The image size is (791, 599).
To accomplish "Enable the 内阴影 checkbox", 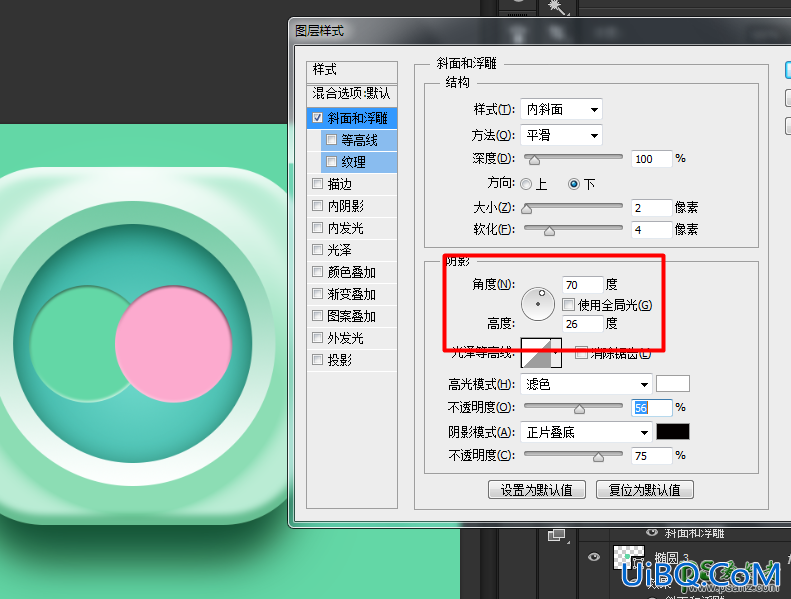I will click(x=317, y=205).
